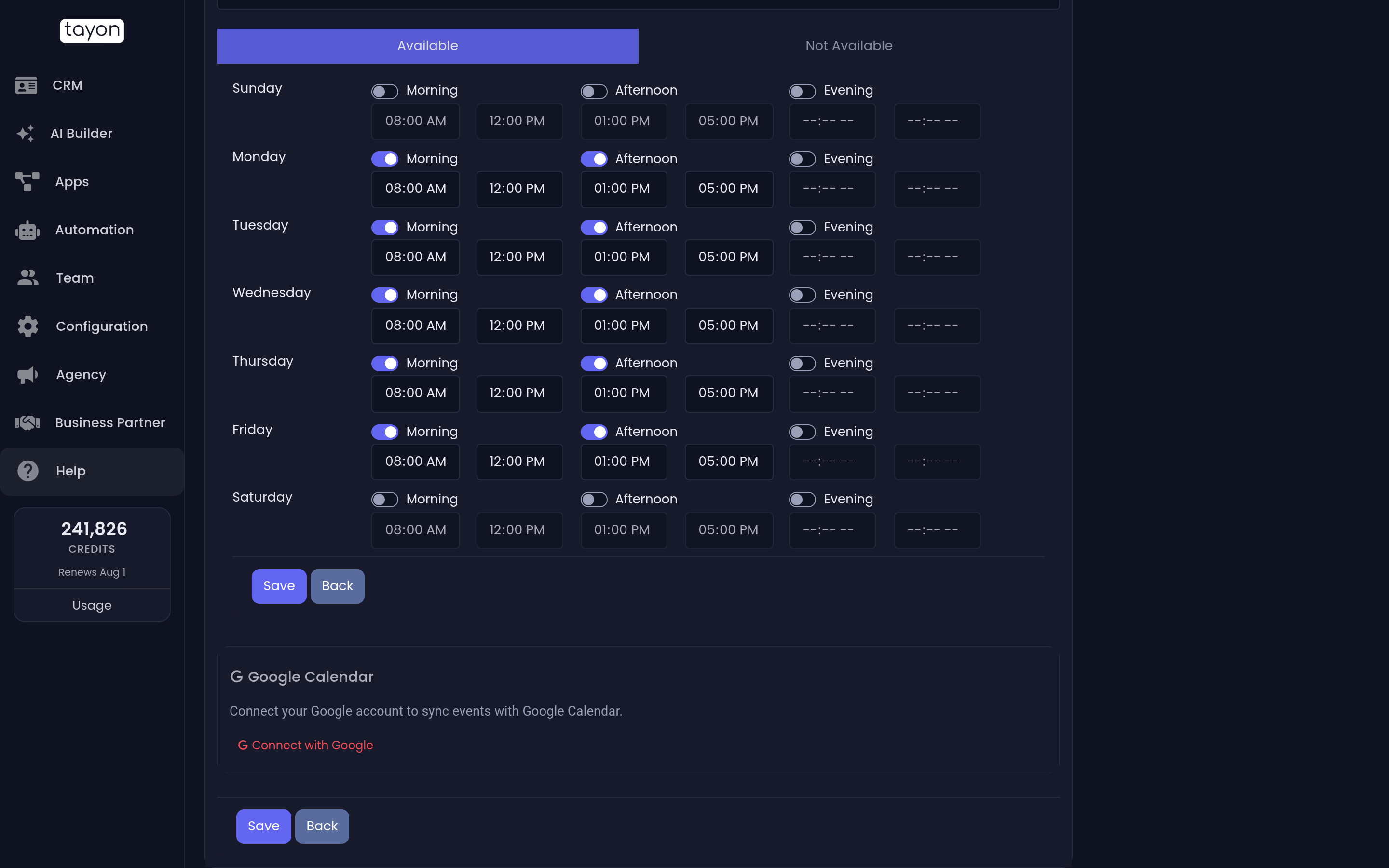Enable the Sunday Evening toggle
Image resolution: width=1389 pixels, height=868 pixels.
tap(802, 91)
